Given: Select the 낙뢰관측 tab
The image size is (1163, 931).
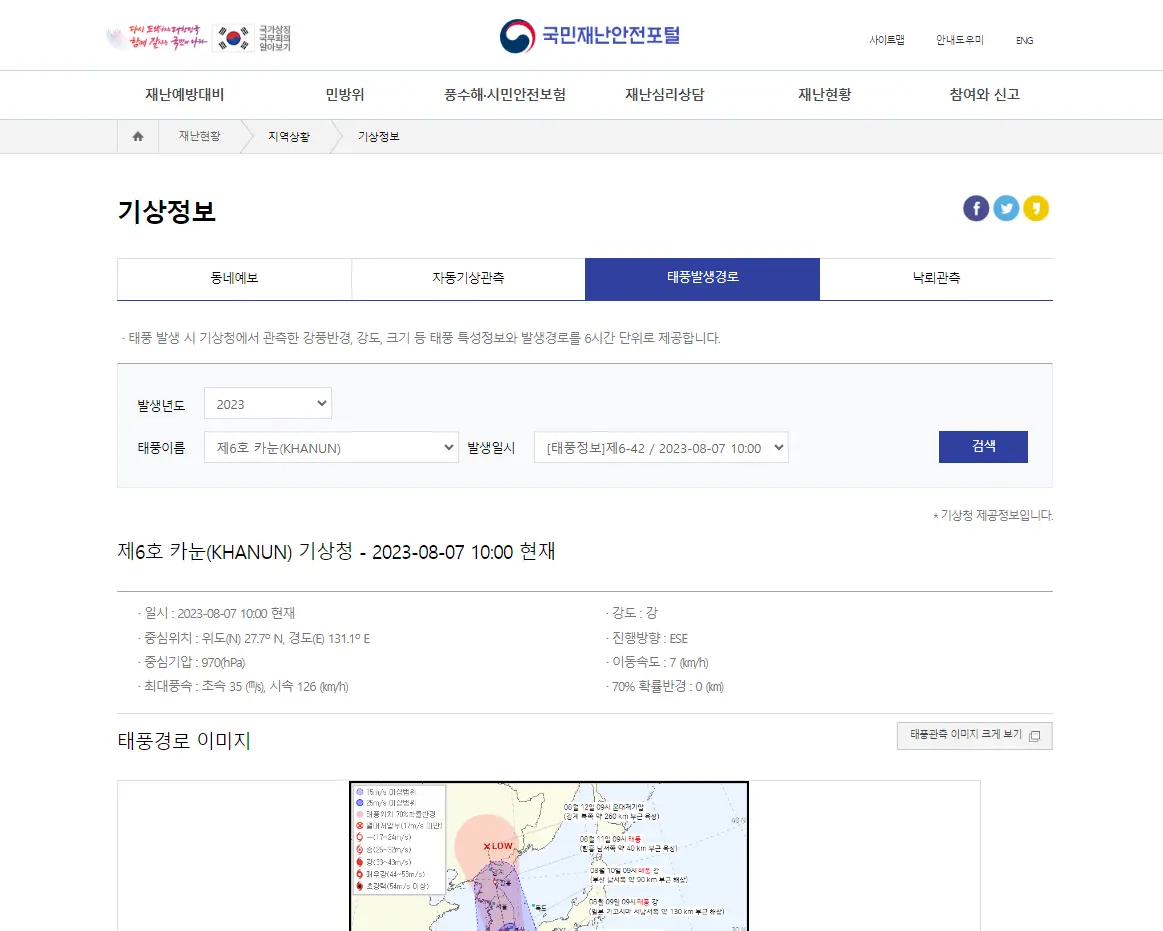Looking at the screenshot, I should click(x=936, y=279).
